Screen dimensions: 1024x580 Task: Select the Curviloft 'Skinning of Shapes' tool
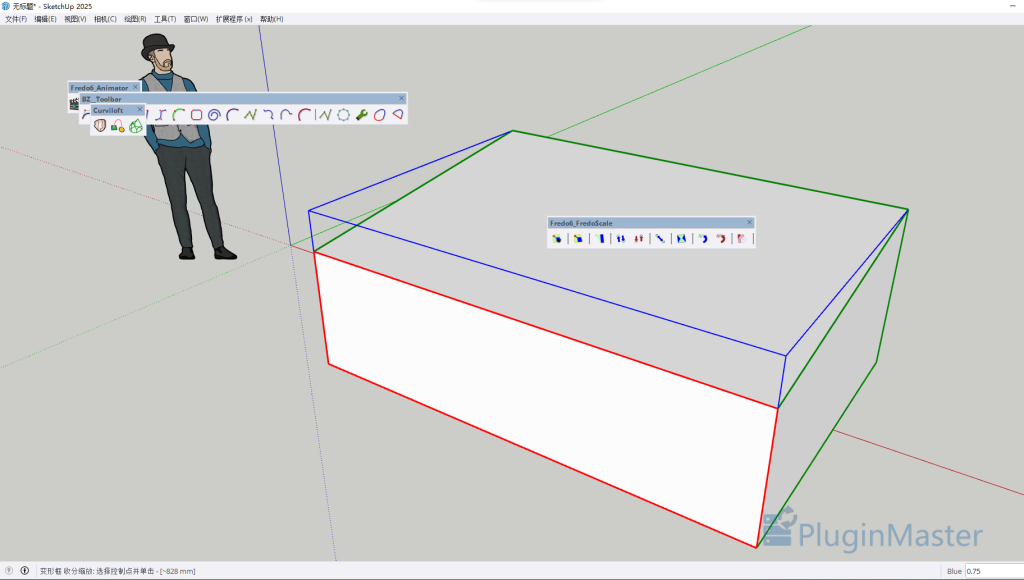tap(134, 124)
